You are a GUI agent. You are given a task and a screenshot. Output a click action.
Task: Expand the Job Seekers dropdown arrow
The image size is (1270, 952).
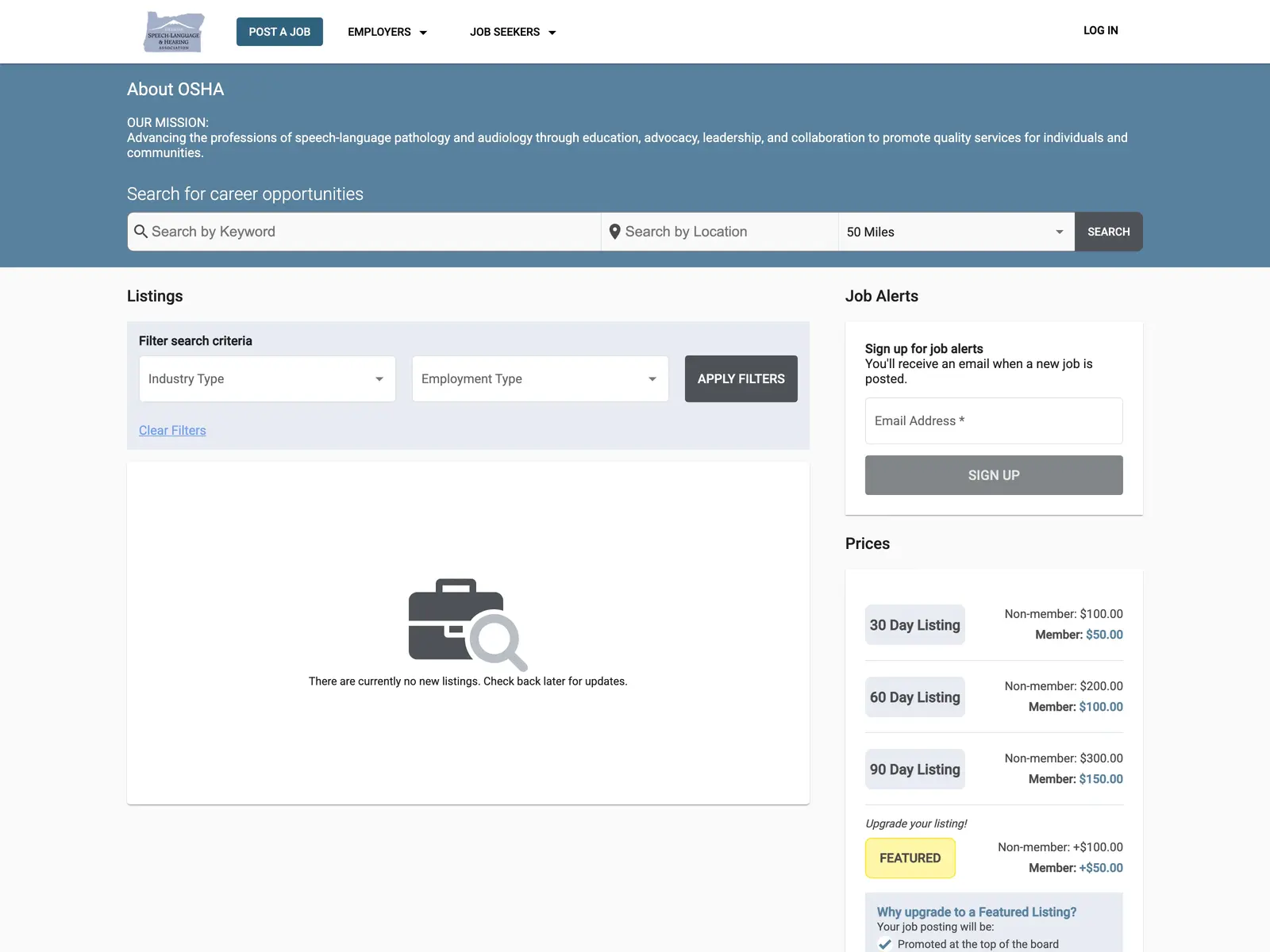click(552, 33)
